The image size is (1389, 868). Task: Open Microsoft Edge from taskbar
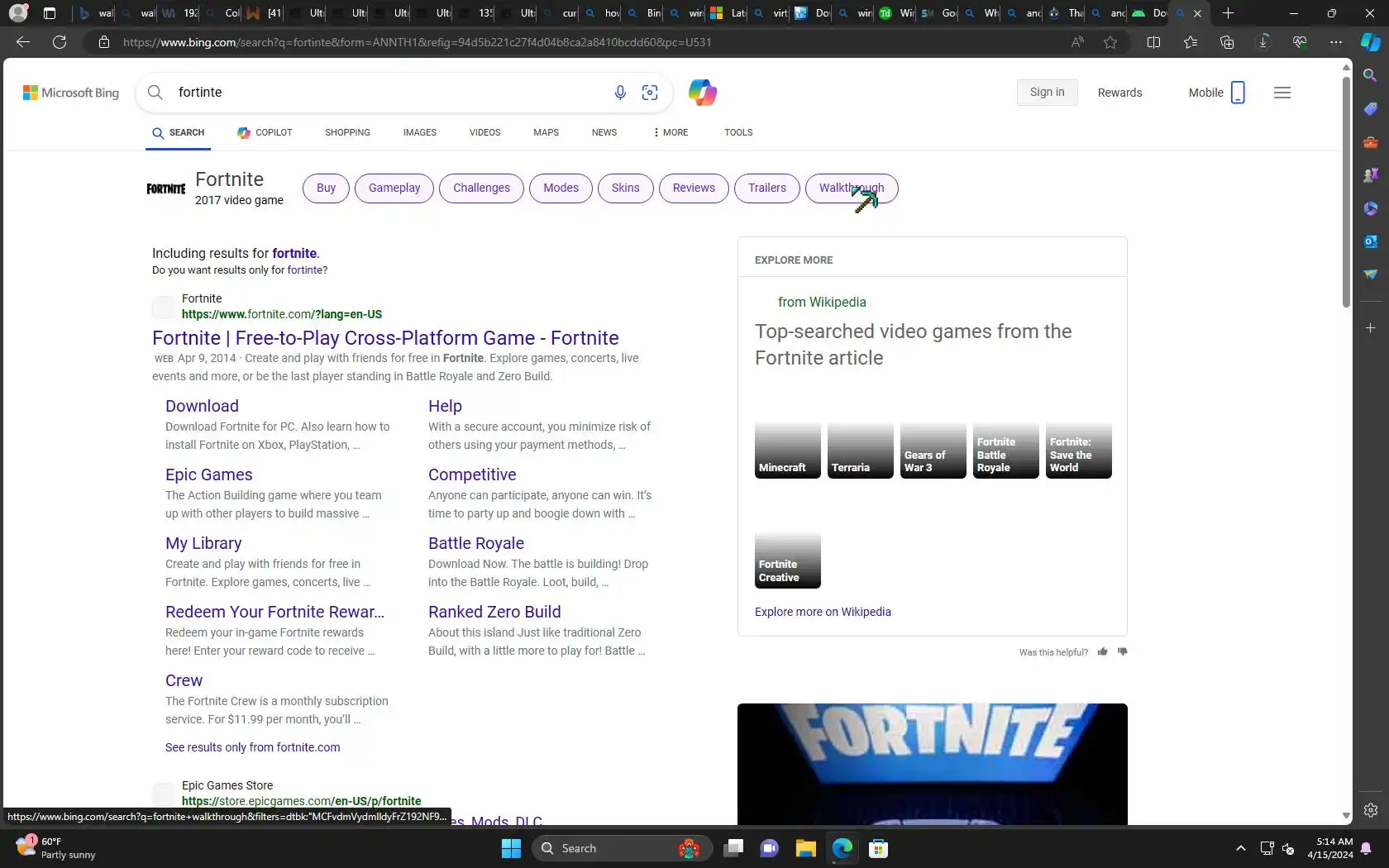[x=842, y=848]
